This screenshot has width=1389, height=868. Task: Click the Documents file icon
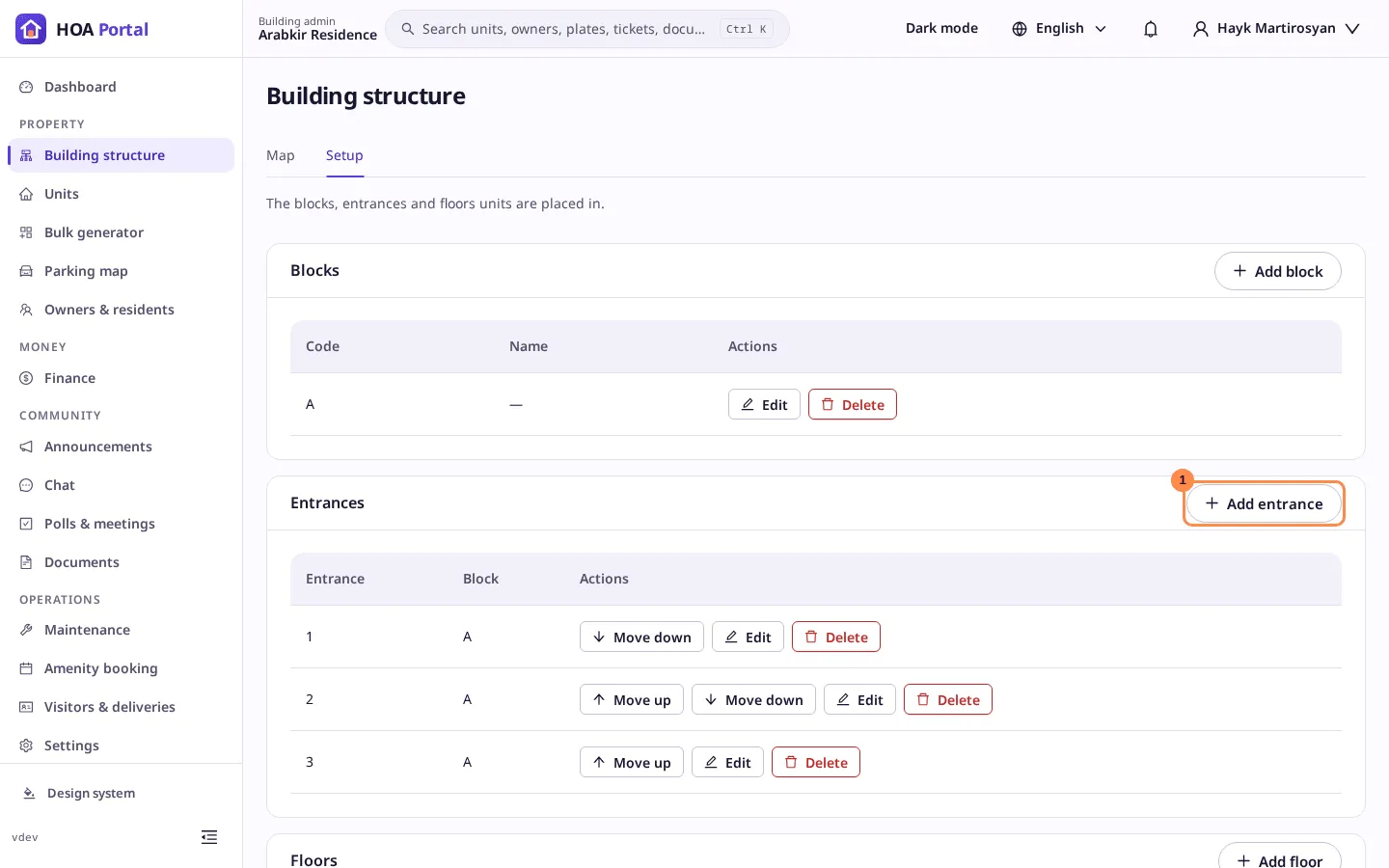[x=26, y=562]
